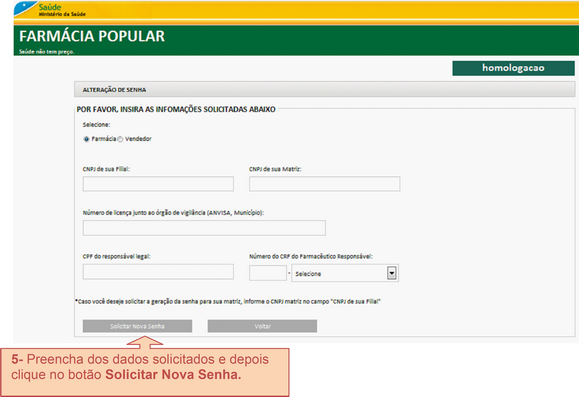Viewport: 579px width, 397px height.
Task: Click the 'Caso você deseje solicitar' note text
Action: click(x=228, y=302)
